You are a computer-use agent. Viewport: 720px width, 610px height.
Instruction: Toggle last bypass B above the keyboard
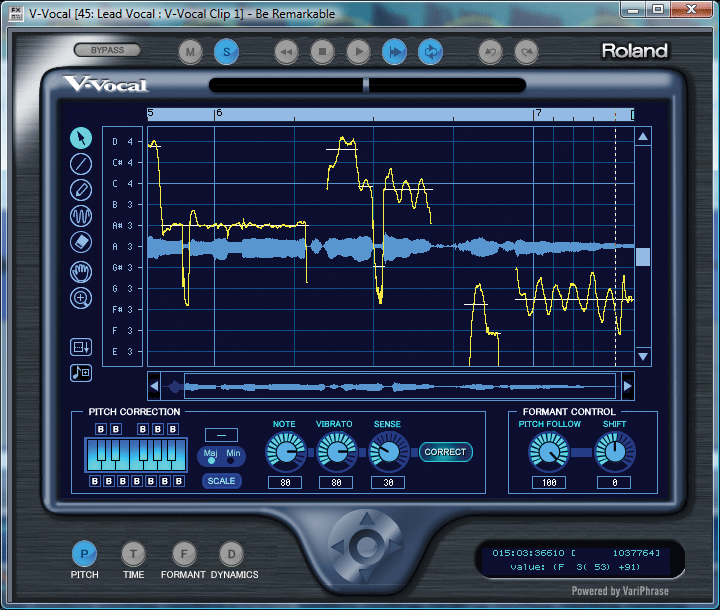coord(173,429)
